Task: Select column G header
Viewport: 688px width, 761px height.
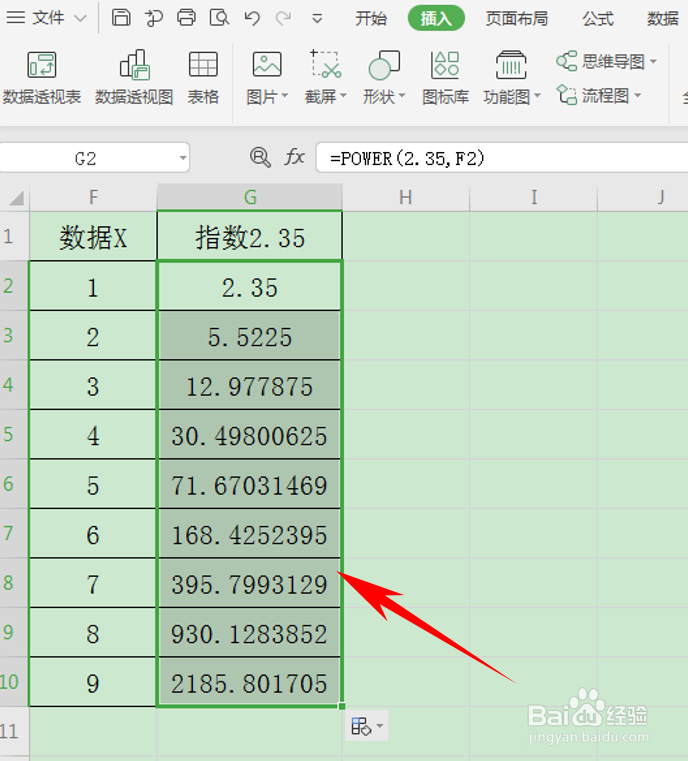Action: (250, 198)
